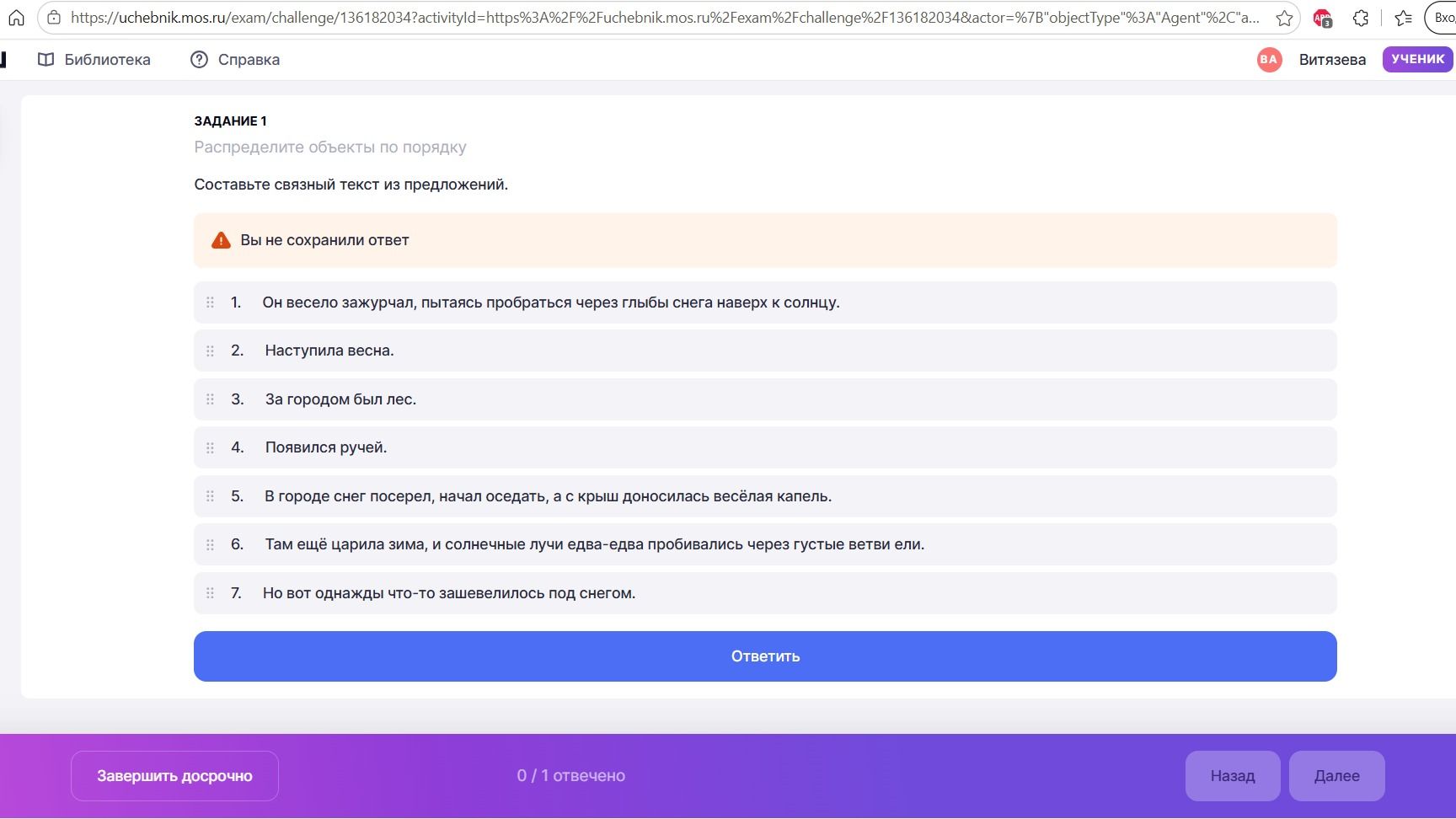Select sentence 'Наступила весна.'
Image resolution: width=1456 pixels, height=819 pixels.
tap(765, 351)
